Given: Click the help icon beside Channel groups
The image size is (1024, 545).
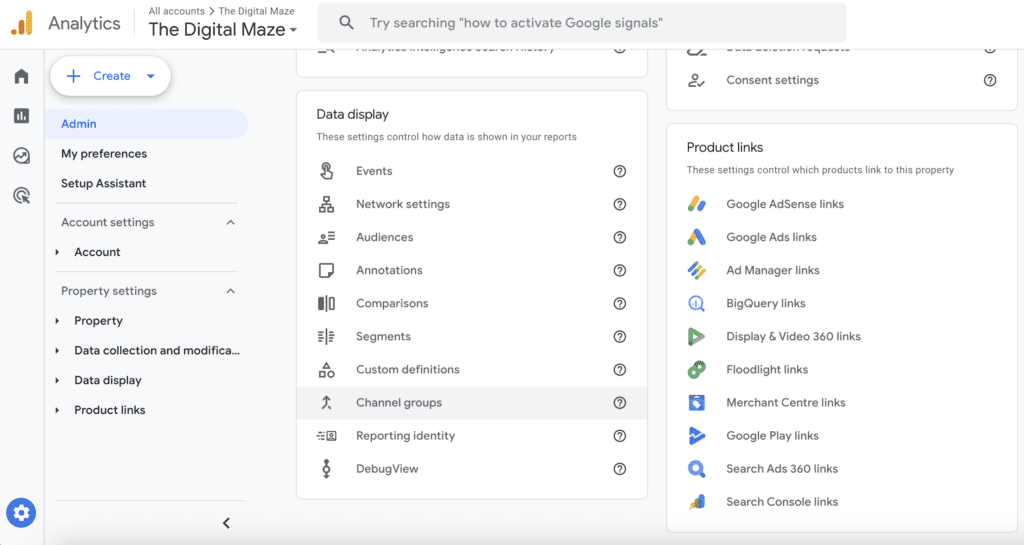Looking at the screenshot, I should tap(620, 403).
